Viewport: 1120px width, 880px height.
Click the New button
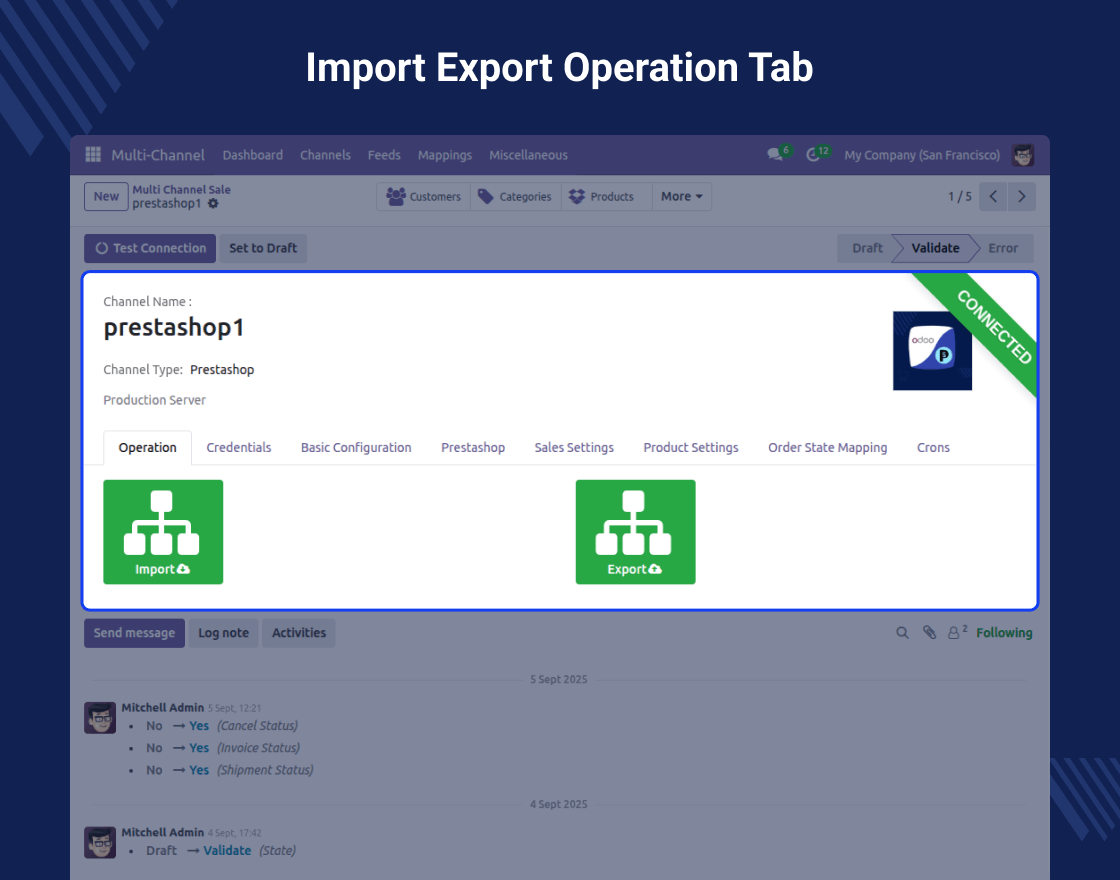[106, 196]
